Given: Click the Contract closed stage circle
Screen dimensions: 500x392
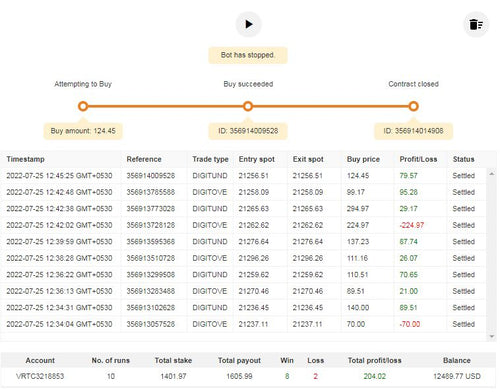Looking at the screenshot, I should coord(413,106).
